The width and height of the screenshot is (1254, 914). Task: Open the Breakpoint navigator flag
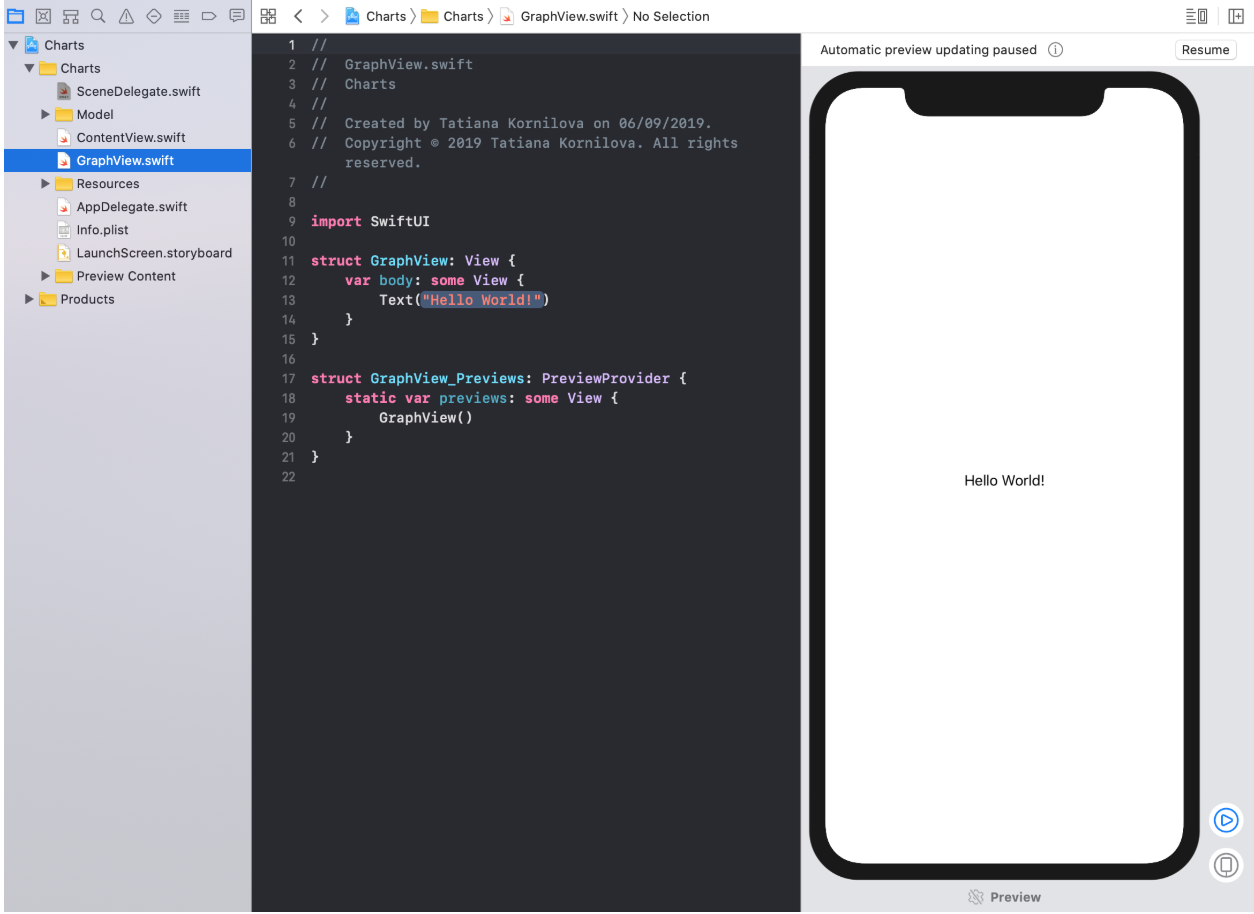tap(209, 16)
